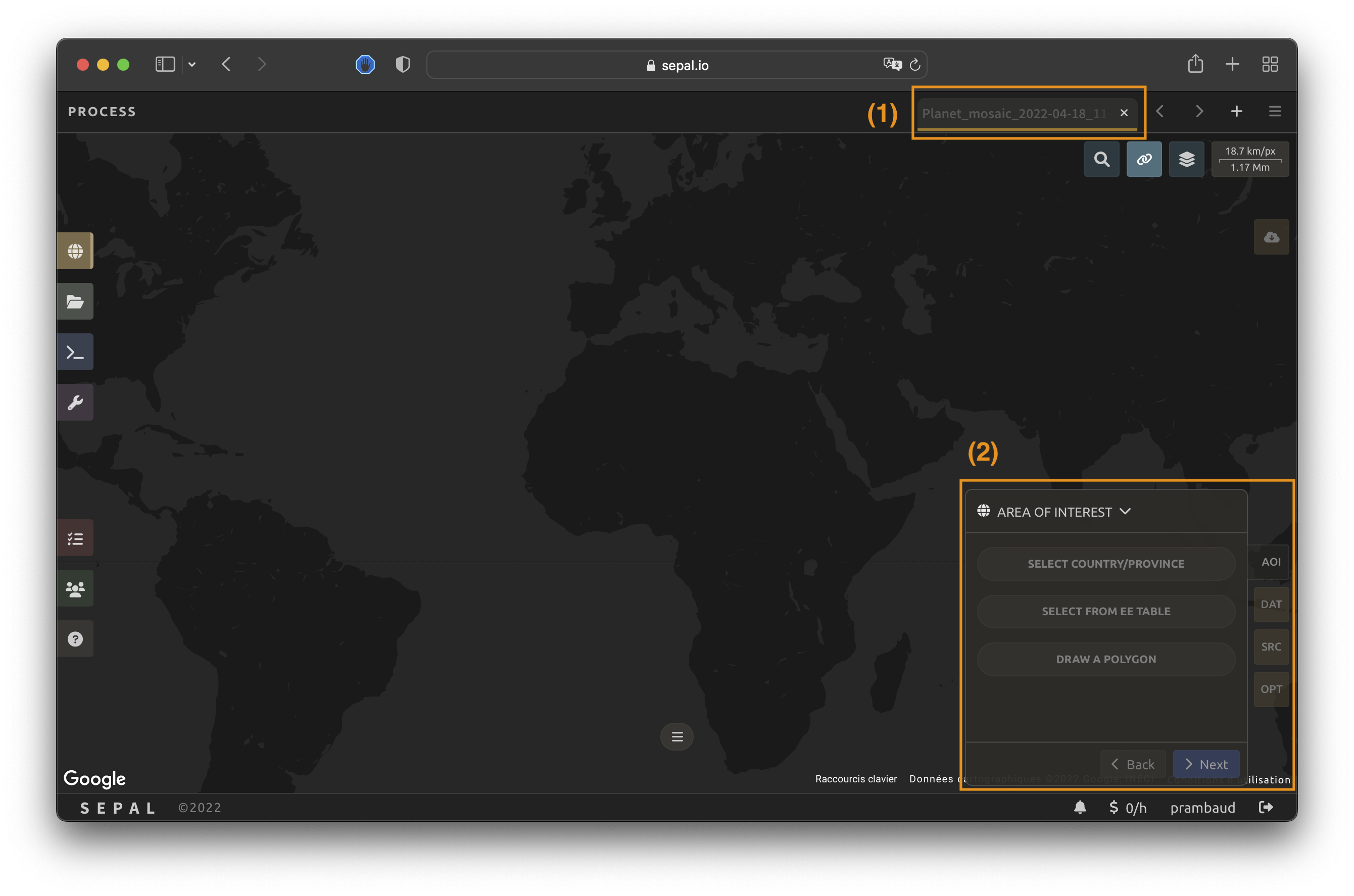The width and height of the screenshot is (1354, 896).
Task: Click the sepal.io address bar
Action: 676,65
